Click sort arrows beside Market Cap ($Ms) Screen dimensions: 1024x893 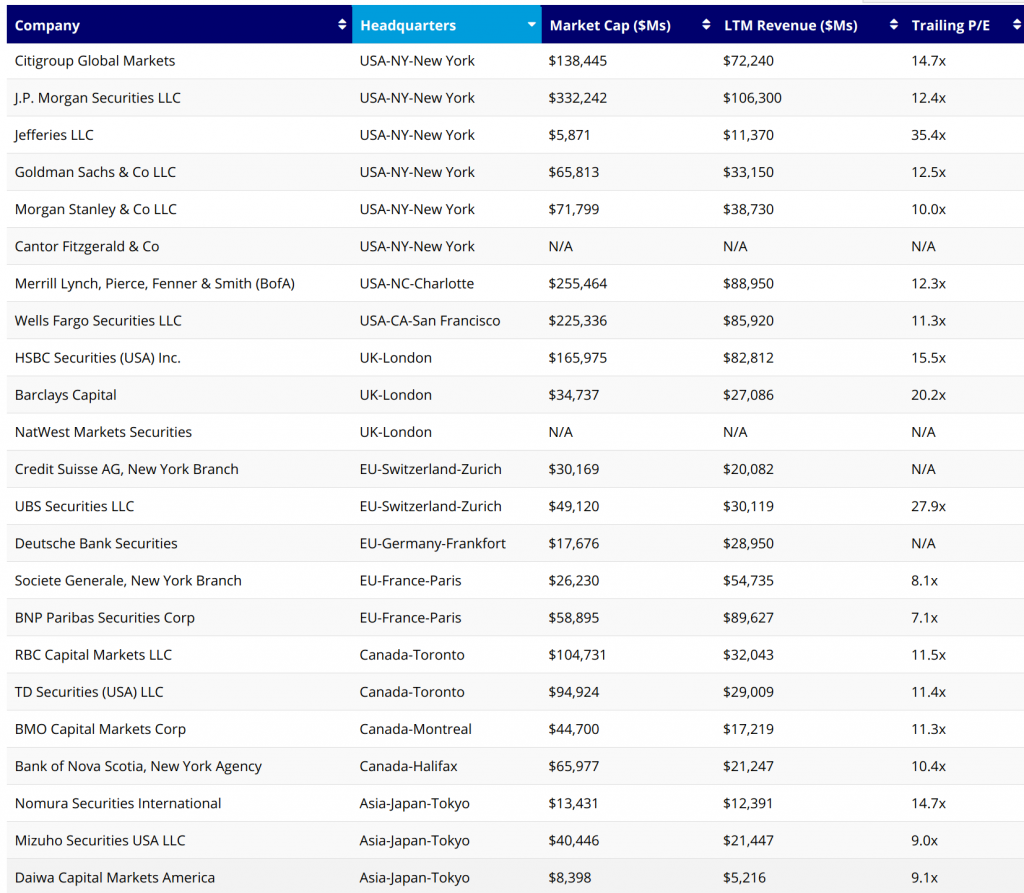[706, 25]
